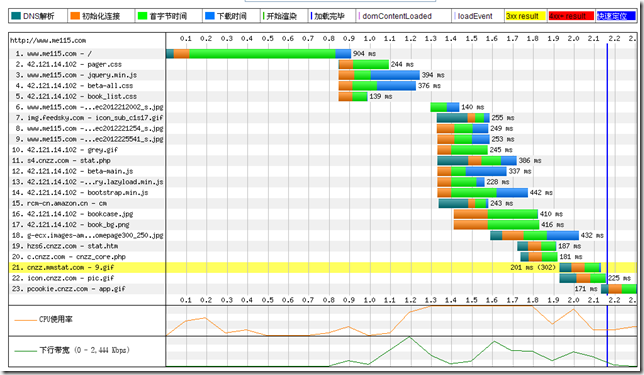Click the teal DNS解析 legend swatch
This screenshot has height=375, width=644.
click(x=16, y=16)
